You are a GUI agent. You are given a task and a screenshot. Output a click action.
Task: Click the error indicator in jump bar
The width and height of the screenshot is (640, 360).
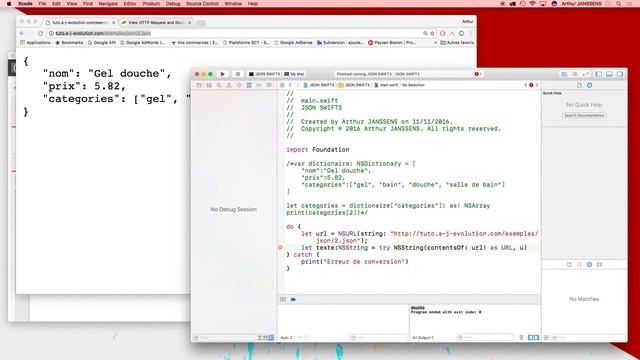coord(531,85)
